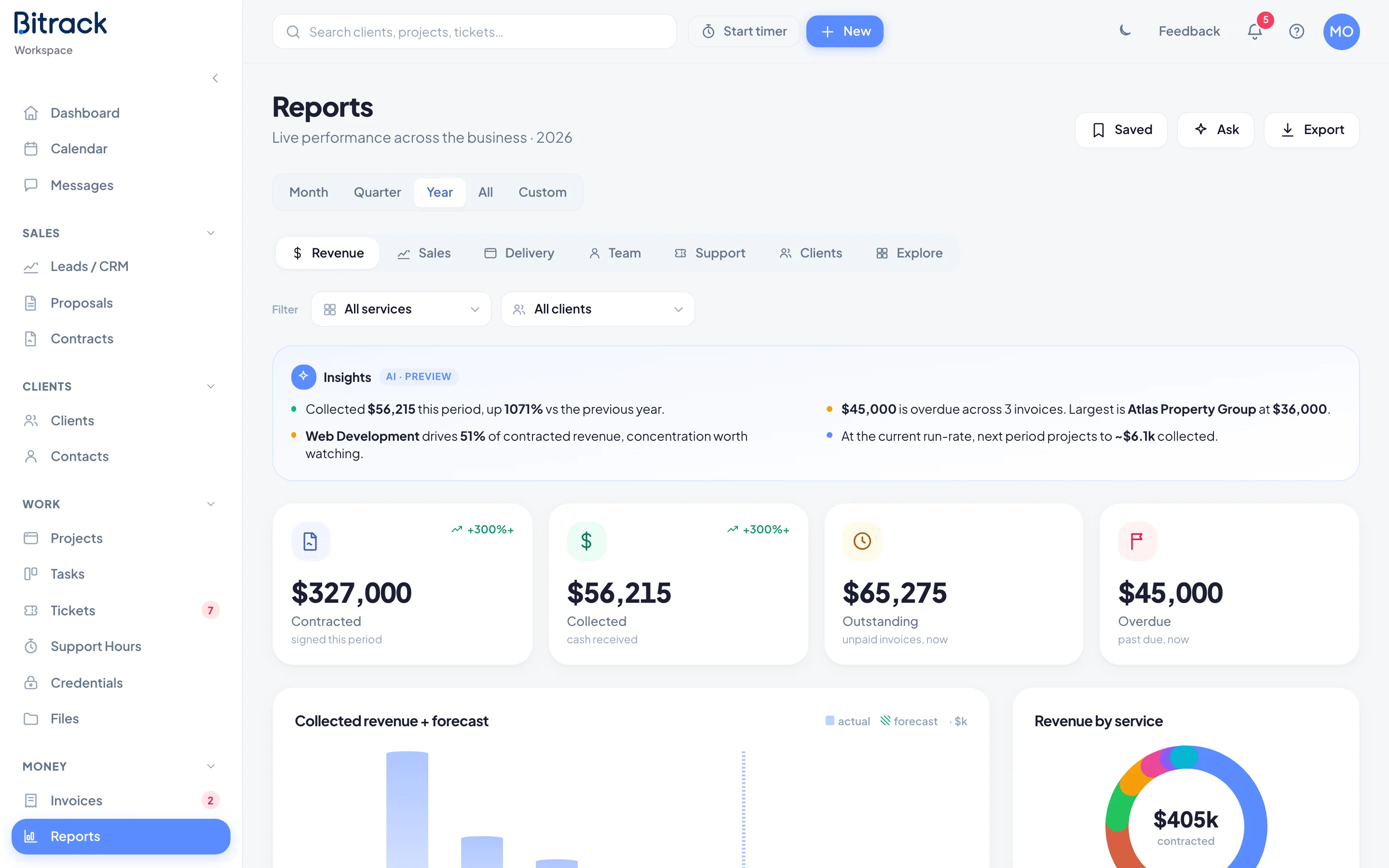
Task: Open the Contacts page
Action: (x=121, y=456)
